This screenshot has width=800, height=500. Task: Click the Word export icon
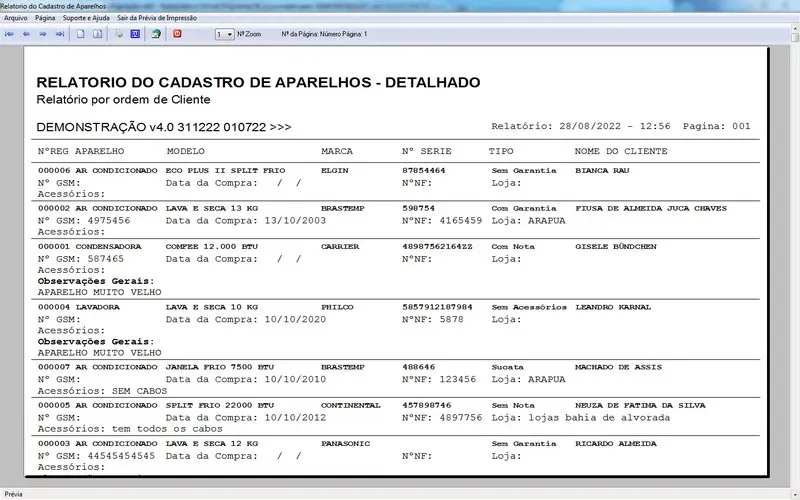point(135,34)
